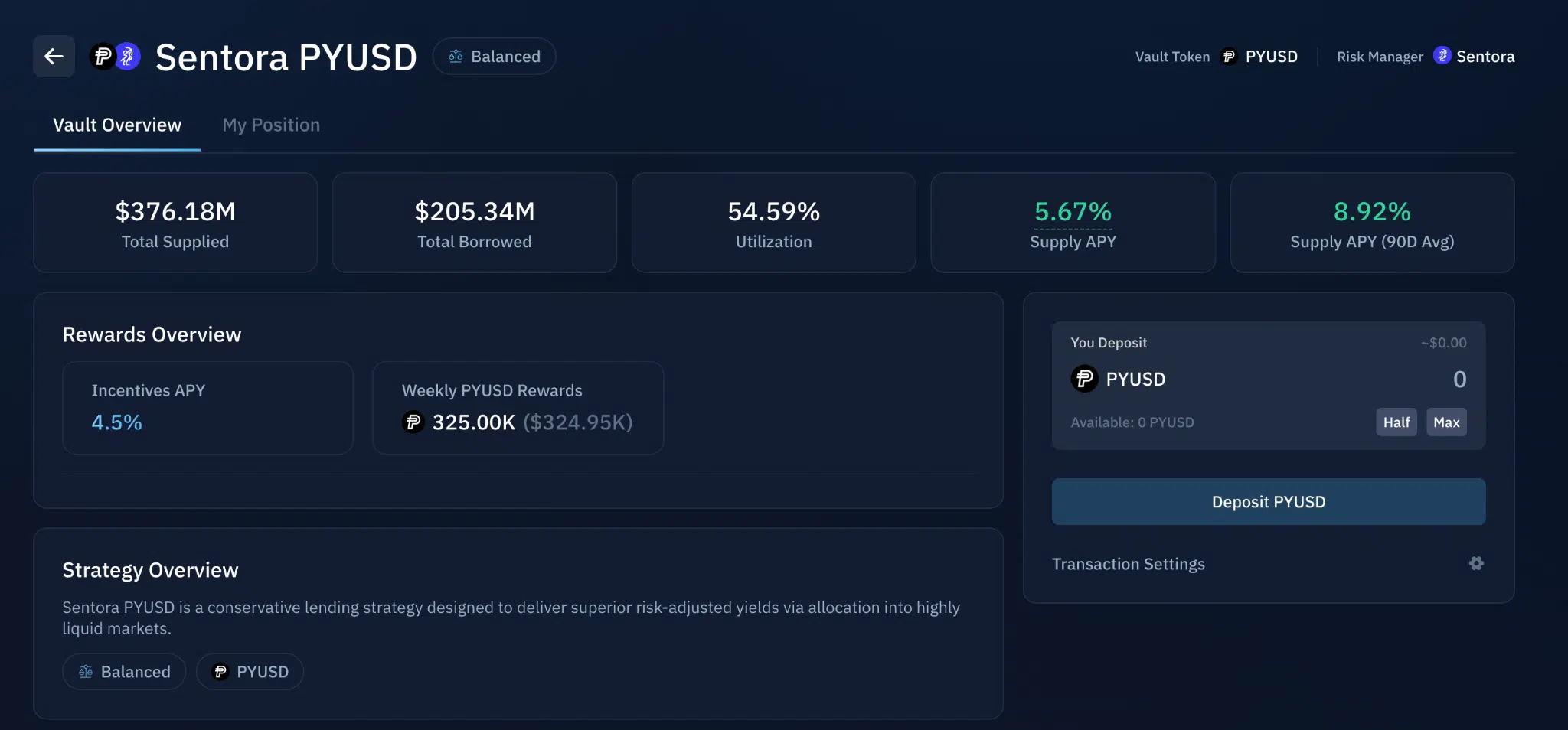Click the PYUSD token icon beside Vault Token

pyautogui.click(x=1230, y=56)
